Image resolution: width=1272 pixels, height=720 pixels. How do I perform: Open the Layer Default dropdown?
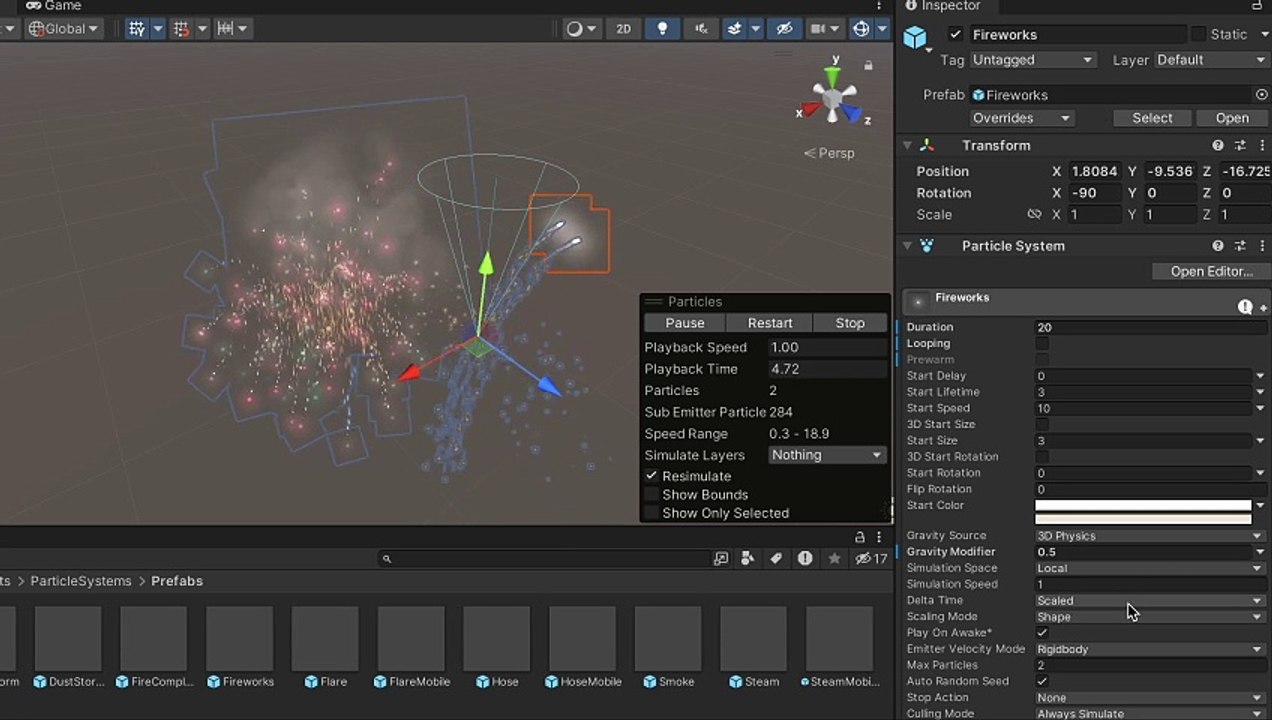pyautogui.click(x=1211, y=60)
